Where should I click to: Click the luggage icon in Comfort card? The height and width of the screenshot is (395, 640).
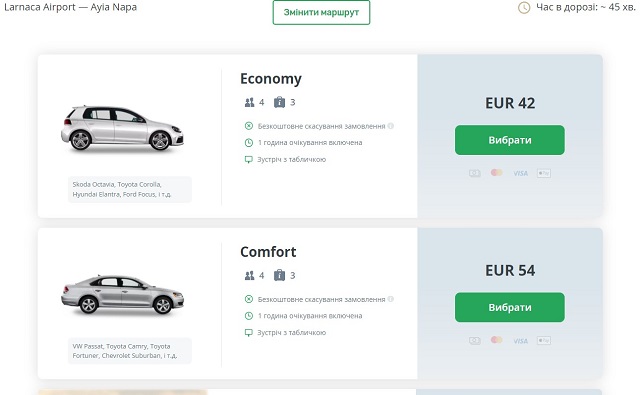(279, 275)
